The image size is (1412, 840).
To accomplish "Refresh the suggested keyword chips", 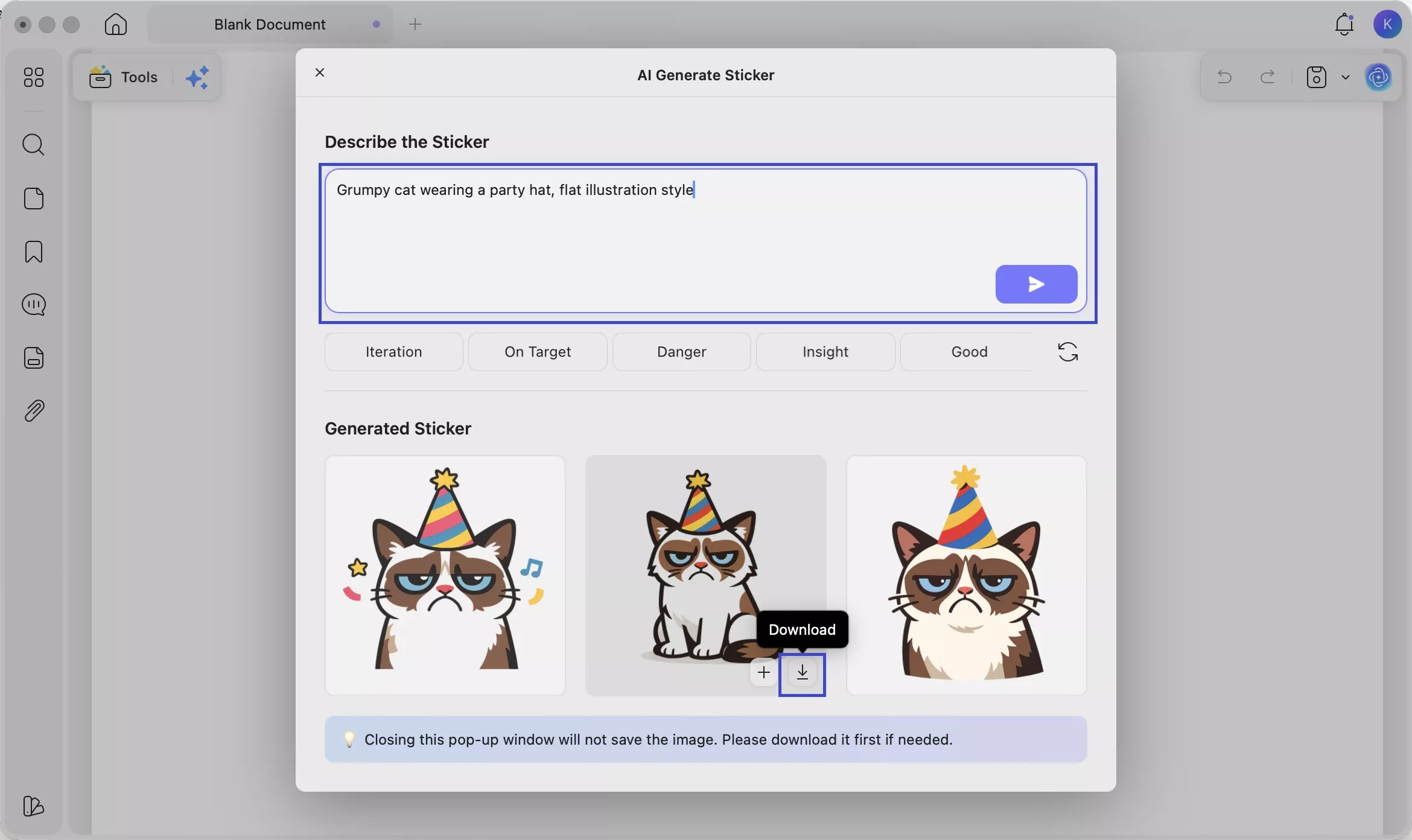I will tap(1067, 351).
